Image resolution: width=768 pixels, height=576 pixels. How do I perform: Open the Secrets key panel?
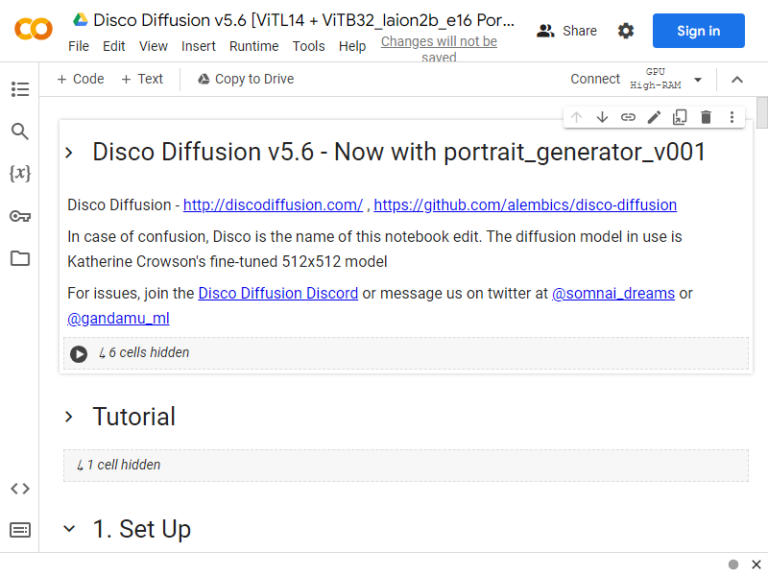coord(20,216)
